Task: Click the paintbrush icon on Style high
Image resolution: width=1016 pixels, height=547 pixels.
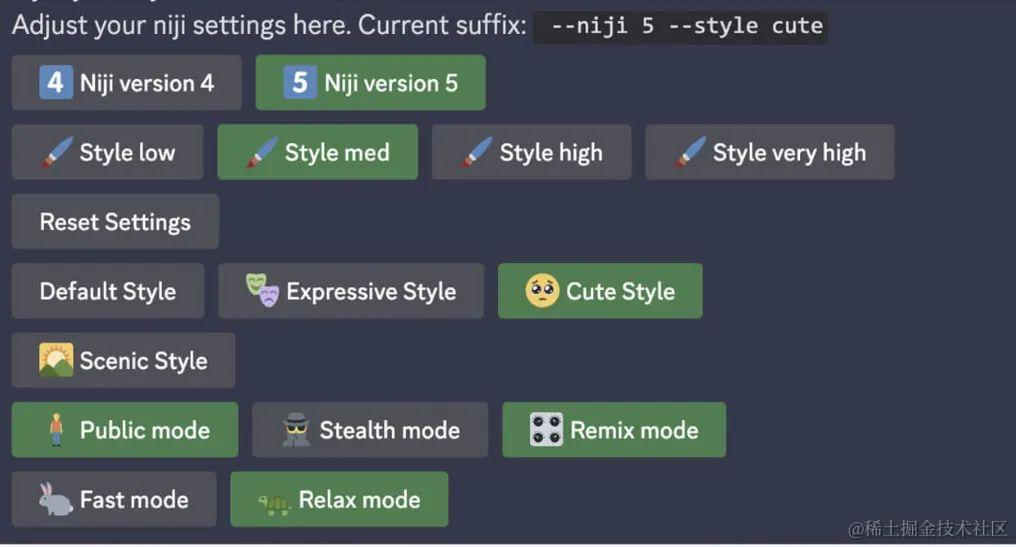Action: [476, 152]
